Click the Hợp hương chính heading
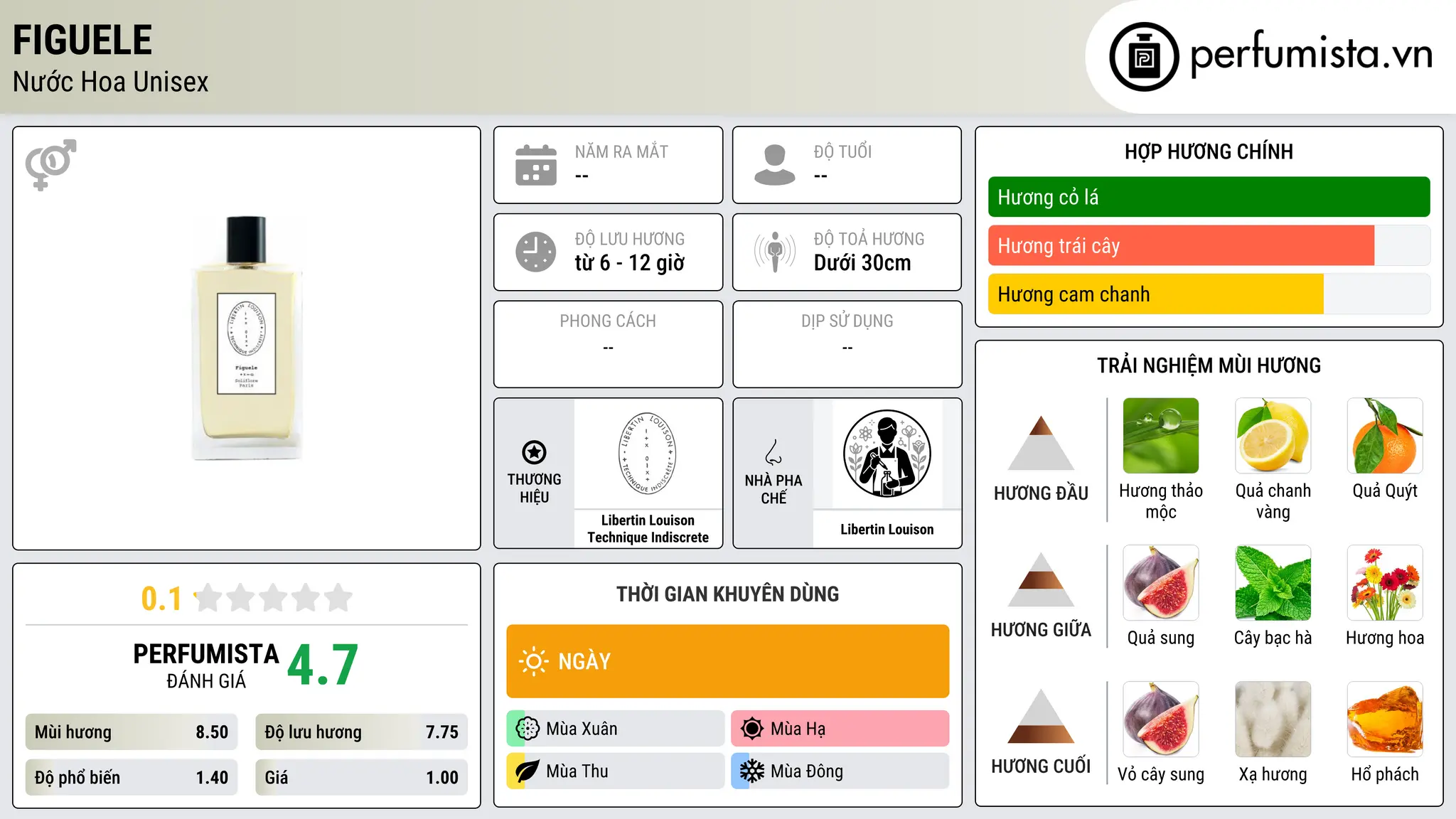Image resolution: width=1456 pixels, height=819 pixels. (x=1209, y=151)
